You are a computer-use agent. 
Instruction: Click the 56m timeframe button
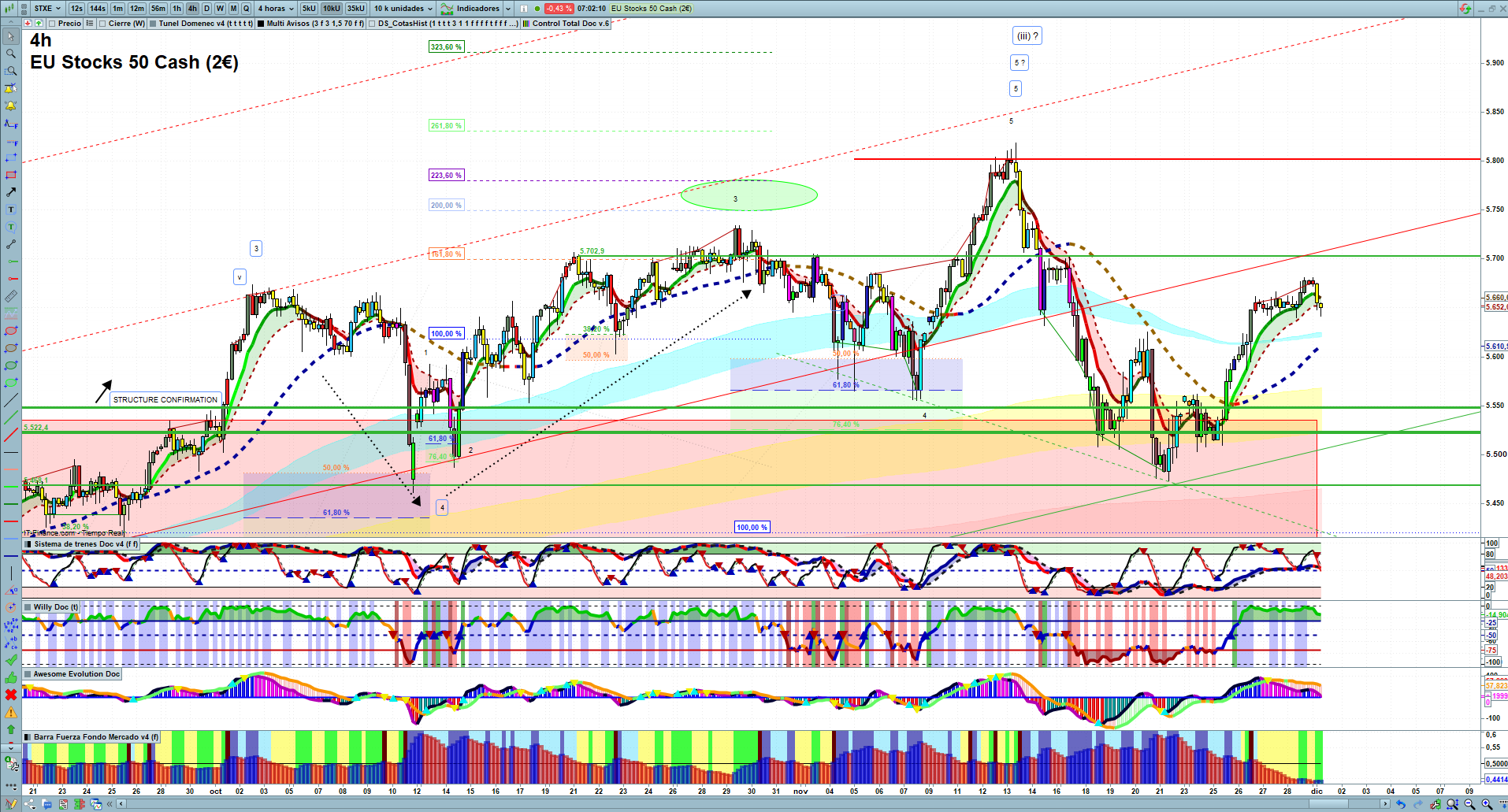pos(158,9)
